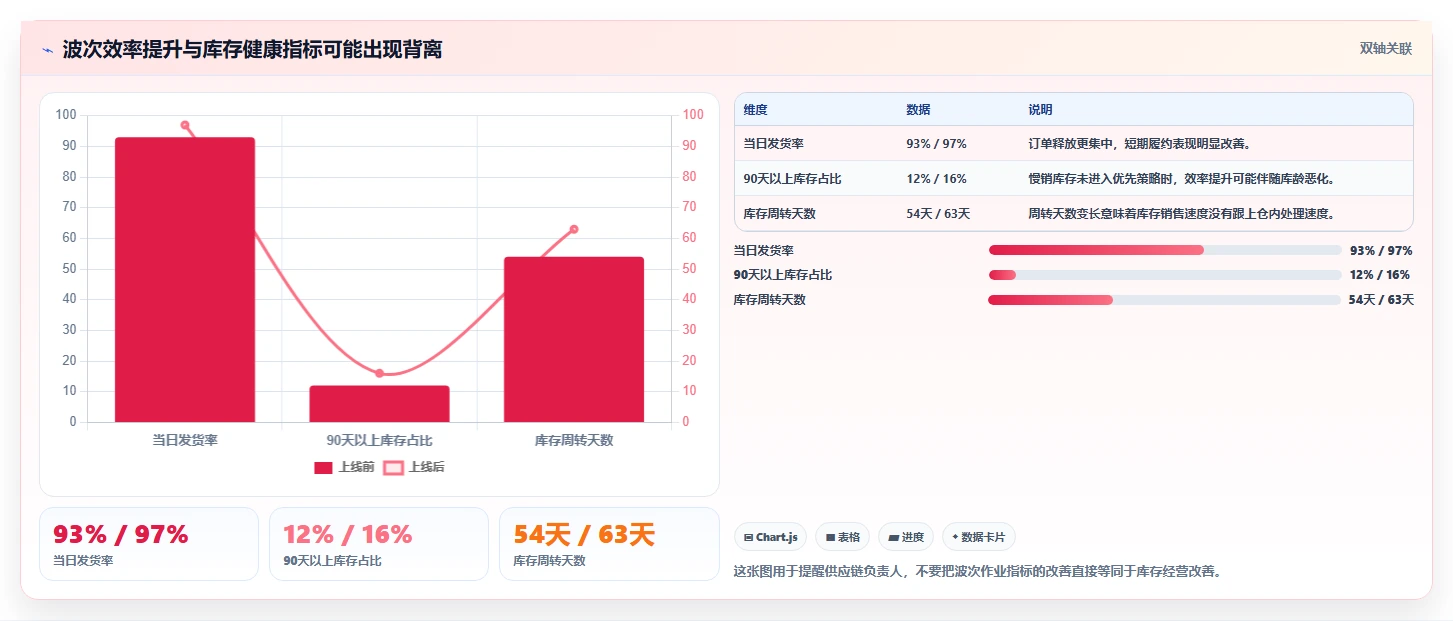Click the 12% / 16% table cell
The image size is (1453, 621).
pos(936,179)
